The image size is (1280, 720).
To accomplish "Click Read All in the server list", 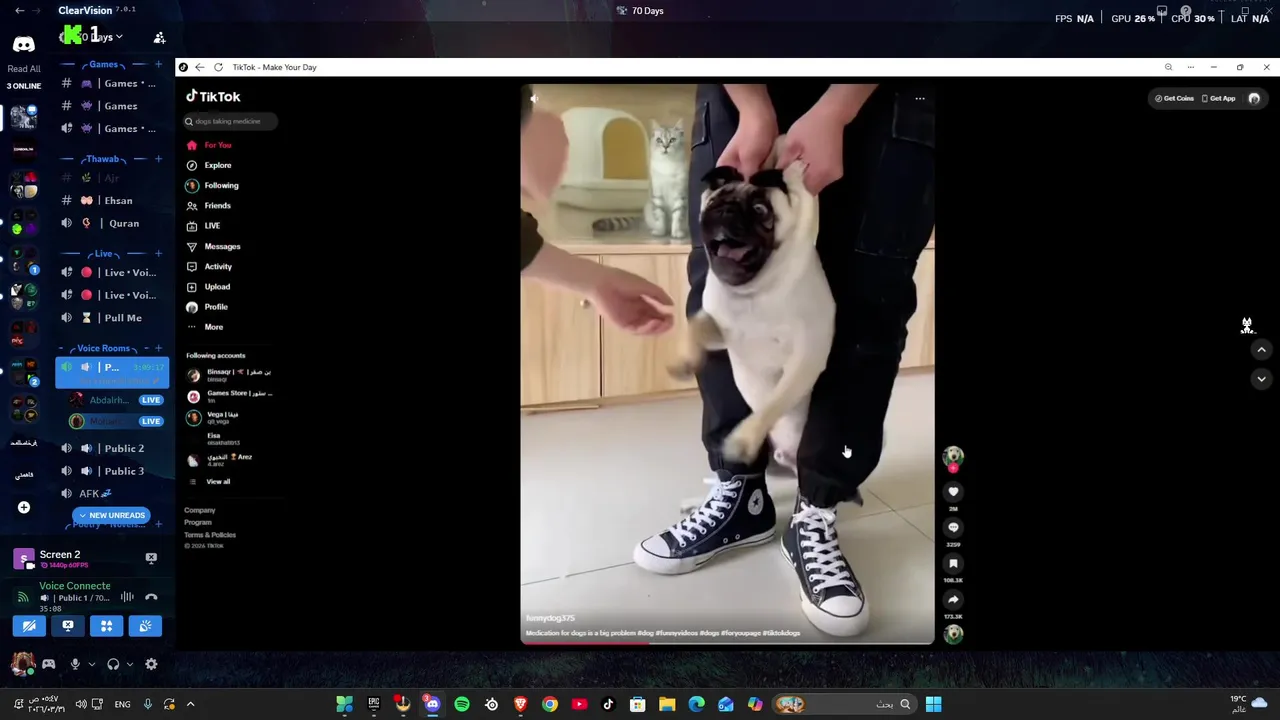I will [24, 69].
